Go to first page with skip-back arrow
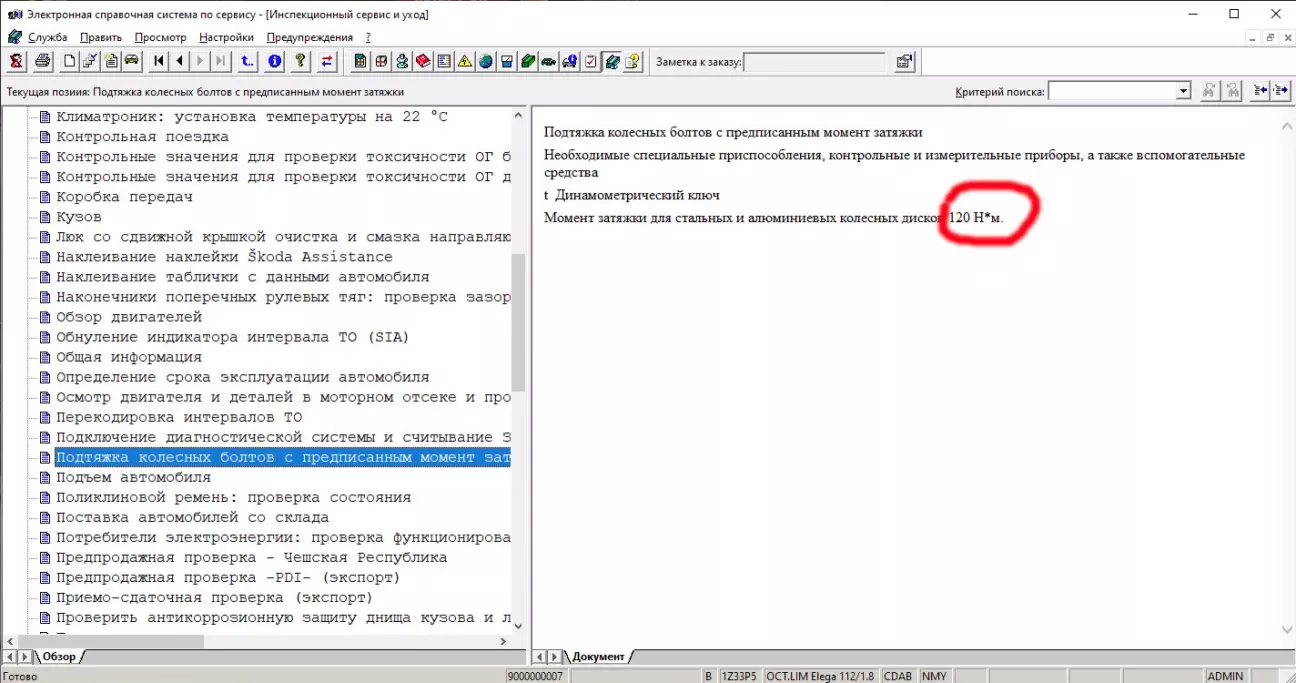 coord(159,61)
